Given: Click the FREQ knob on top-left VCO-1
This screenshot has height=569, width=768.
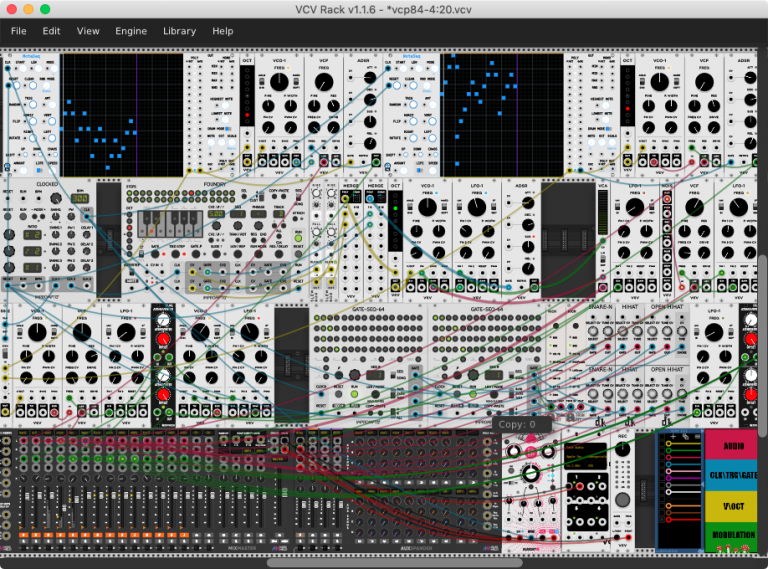Looking at the screenshot, I should pos(279,82).
